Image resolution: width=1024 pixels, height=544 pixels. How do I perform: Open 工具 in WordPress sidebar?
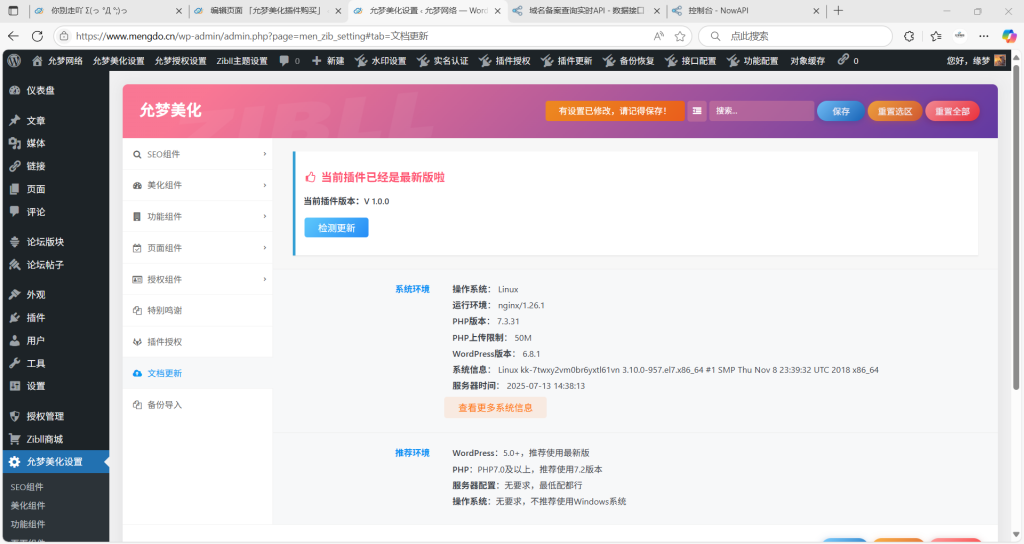tap(55, 363)
